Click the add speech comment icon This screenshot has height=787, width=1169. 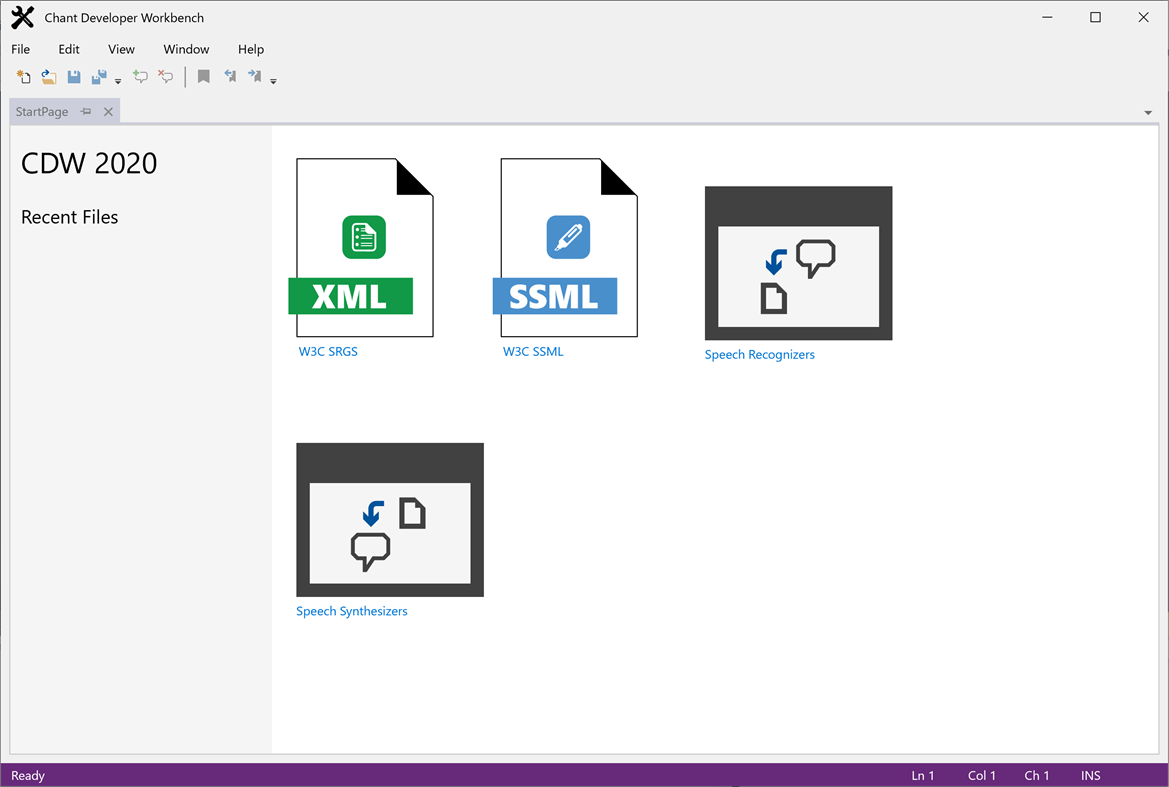pyautogui.click(x=140, y=76)
